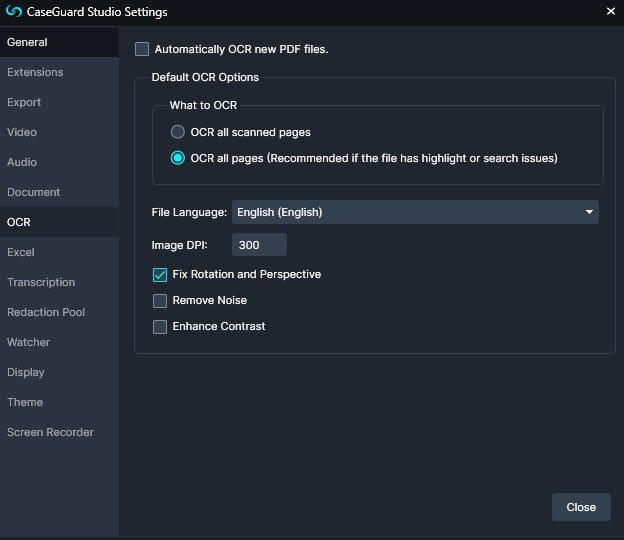Select OCR all scanned pages option
Viewport: 624px width, 540px height.
point(177,132)
